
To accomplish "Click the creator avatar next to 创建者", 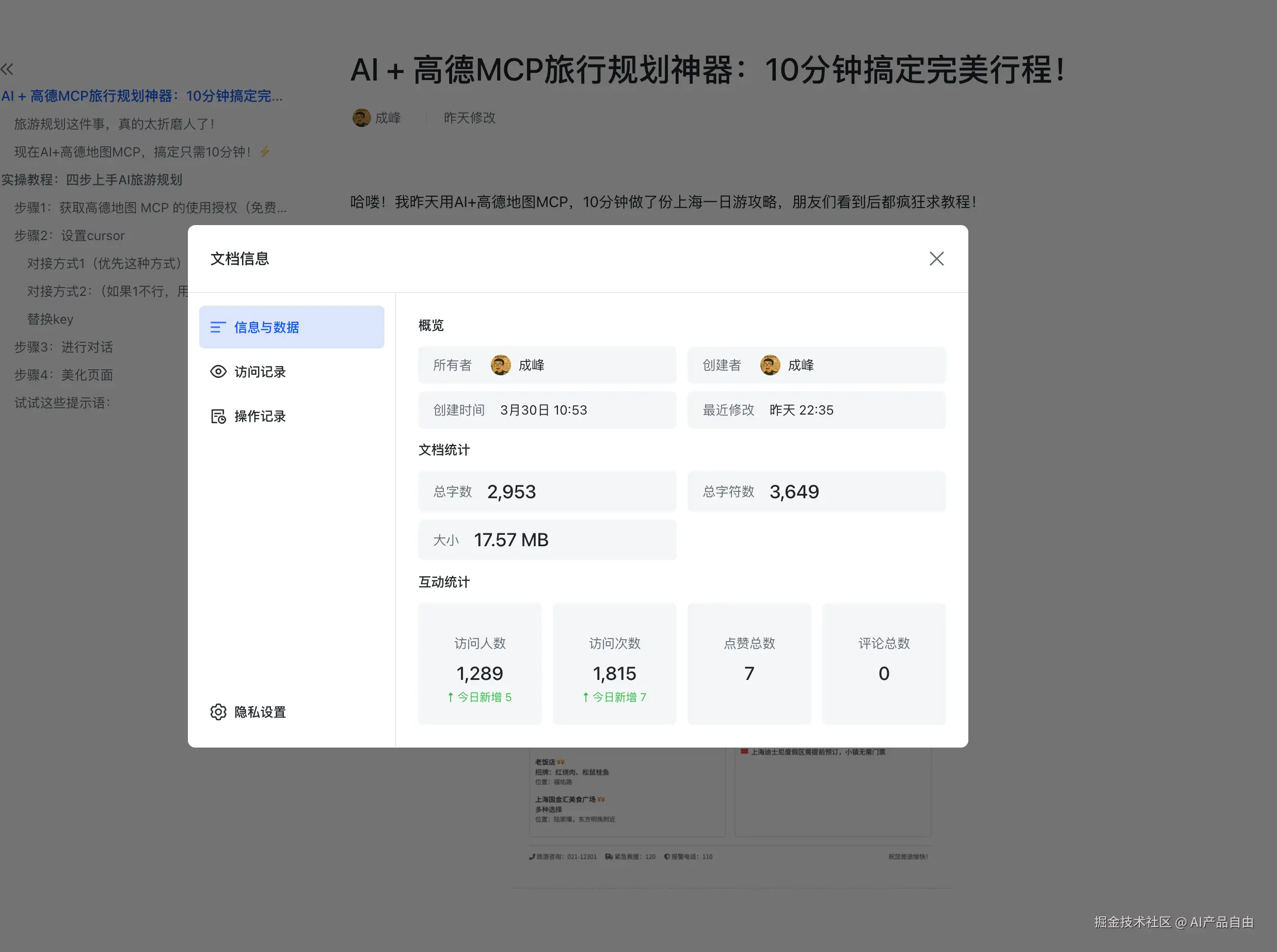I will coord(770,365).
